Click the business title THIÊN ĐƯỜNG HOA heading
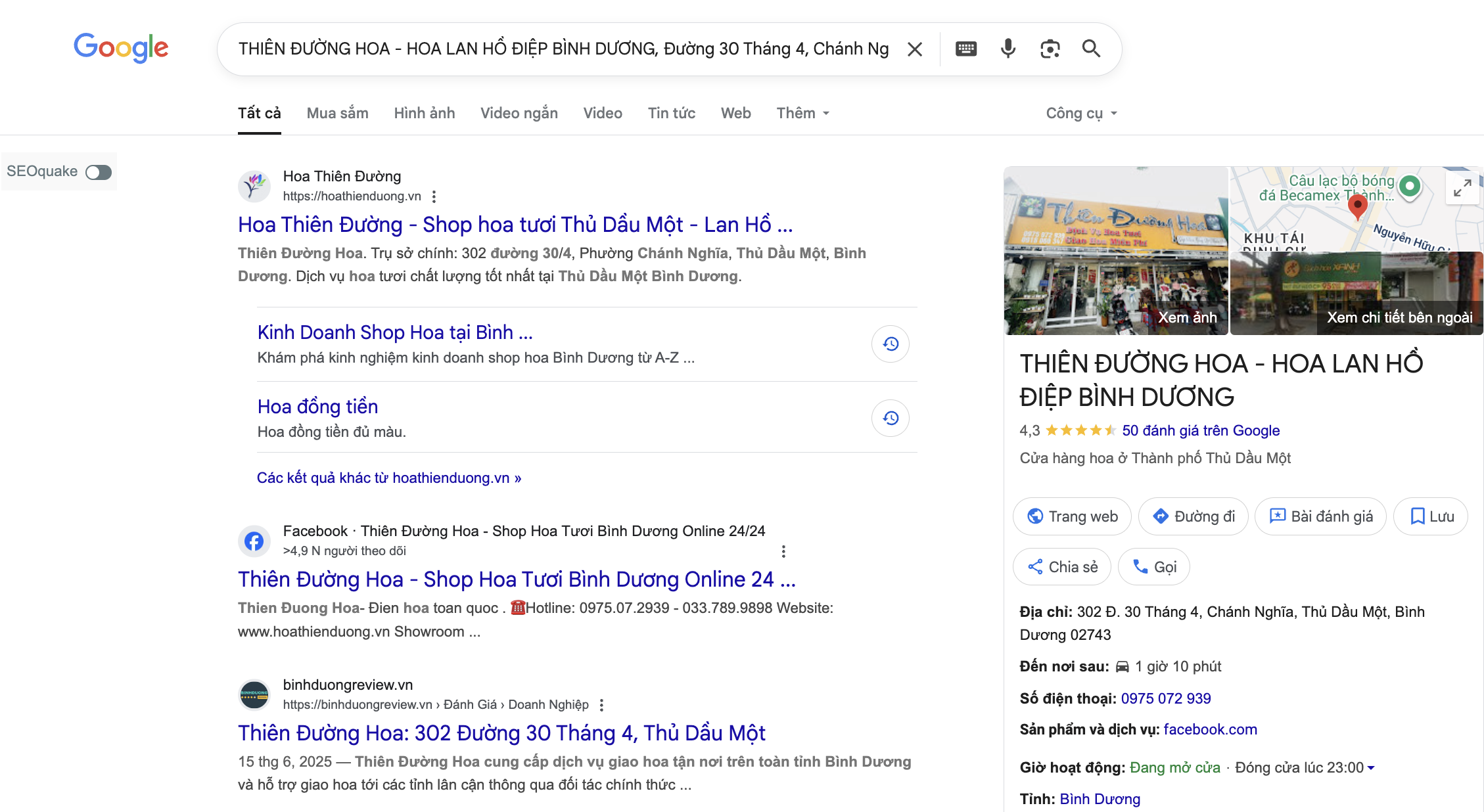The image size is (1484, 812). [x=1221, y=380]
